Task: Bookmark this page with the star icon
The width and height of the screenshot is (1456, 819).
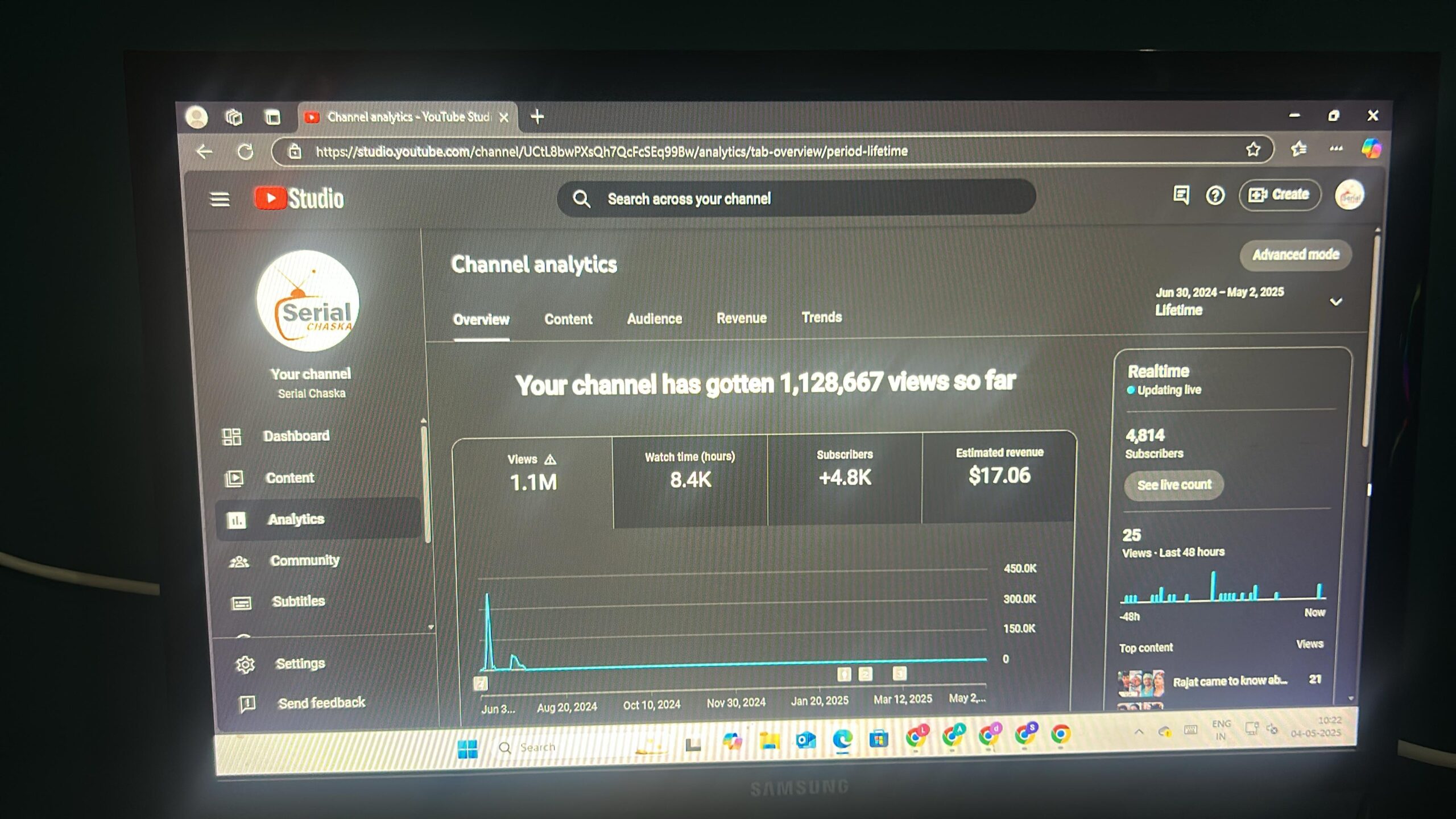Action: point(1253,150)
